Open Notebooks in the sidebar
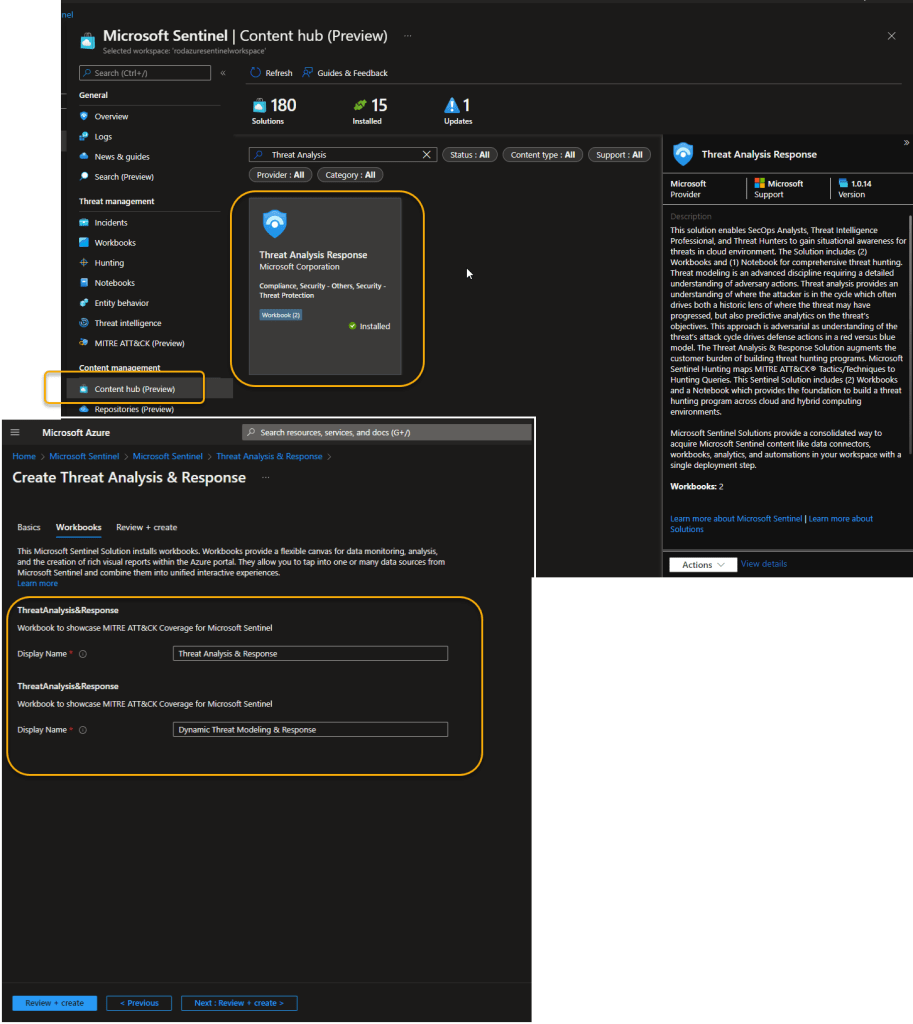Screen dimensions: 913x1024 (x=114, y=283)
